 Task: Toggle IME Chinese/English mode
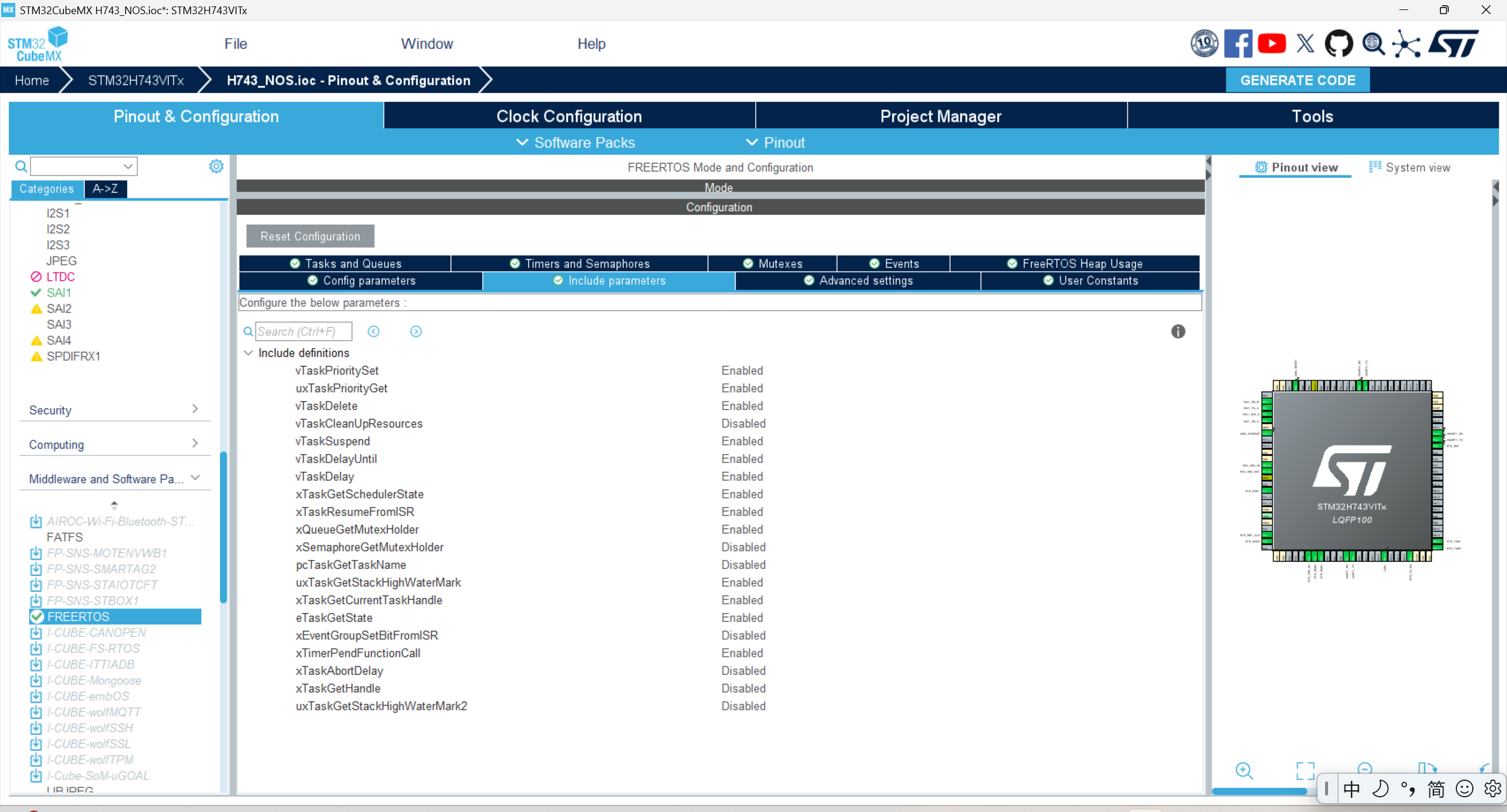tap(1352, 788)
